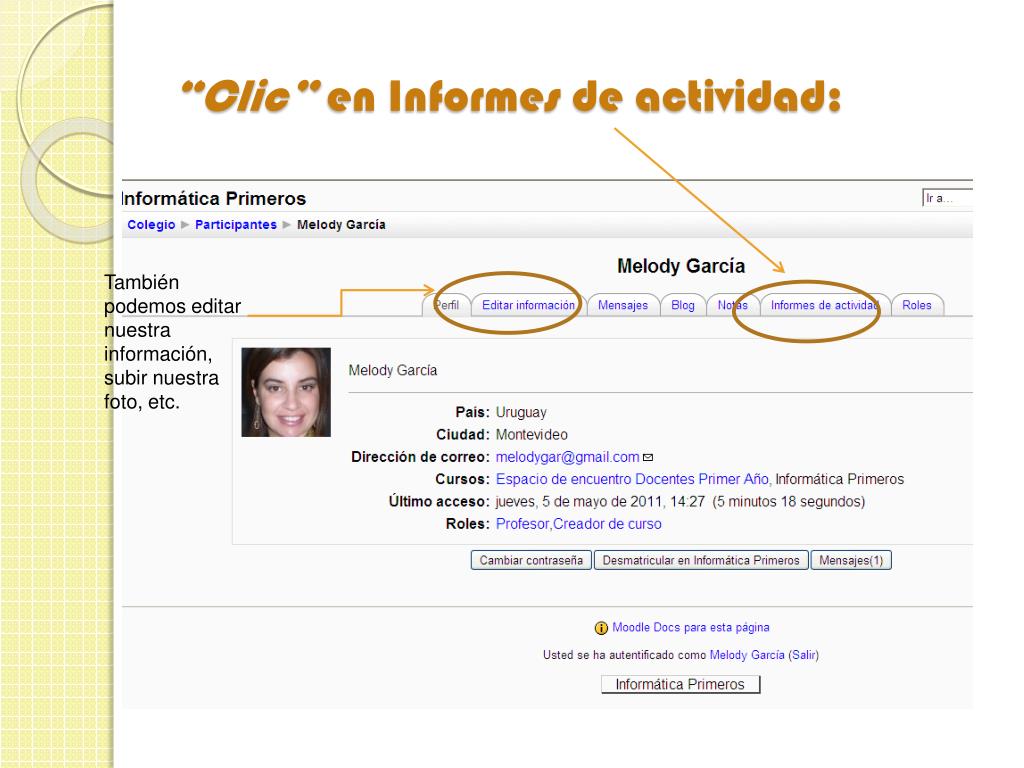Click the 'jueves, 5 de mayo de 2011' access date

coord(579,502)
